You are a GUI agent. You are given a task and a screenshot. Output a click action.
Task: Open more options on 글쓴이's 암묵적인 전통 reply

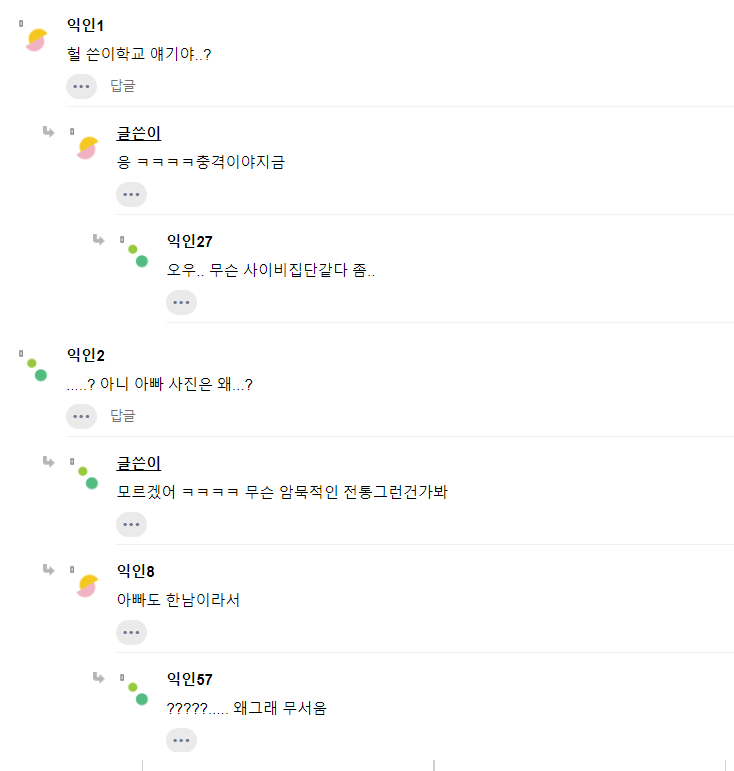[x=131, y=524]
